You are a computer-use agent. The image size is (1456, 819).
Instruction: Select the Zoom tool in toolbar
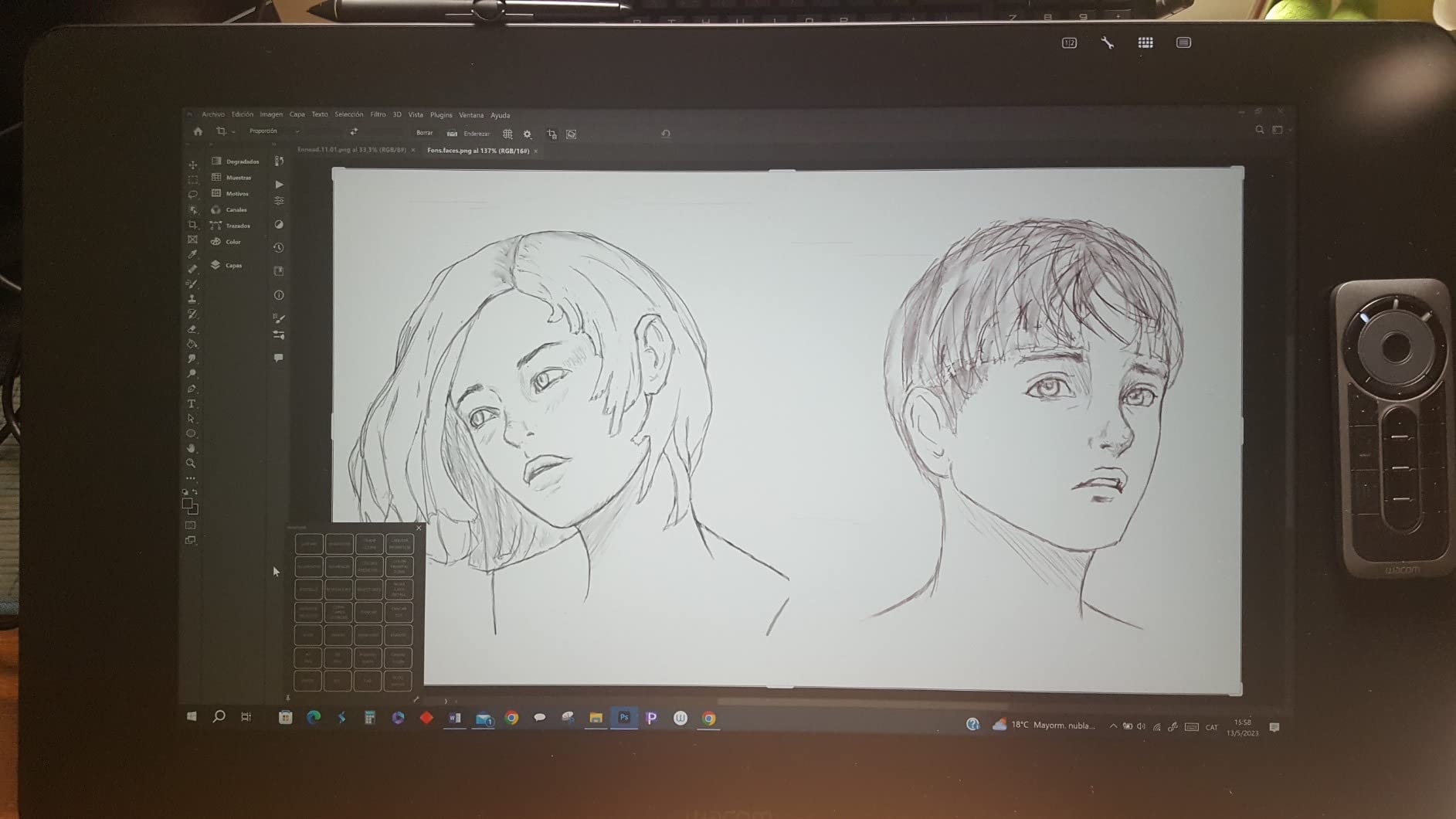[x=191, y=464]
